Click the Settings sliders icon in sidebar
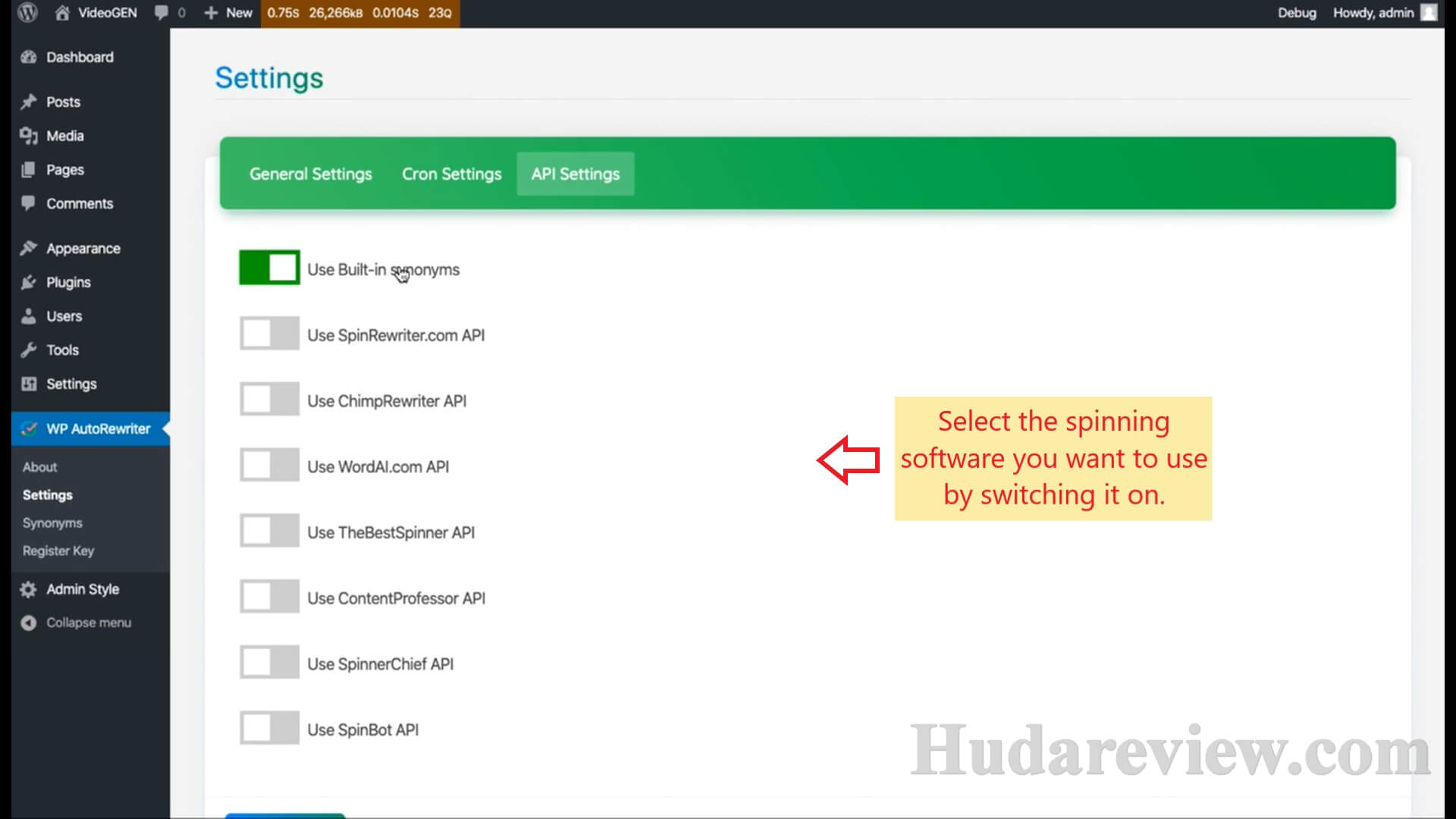 point(29,384)
